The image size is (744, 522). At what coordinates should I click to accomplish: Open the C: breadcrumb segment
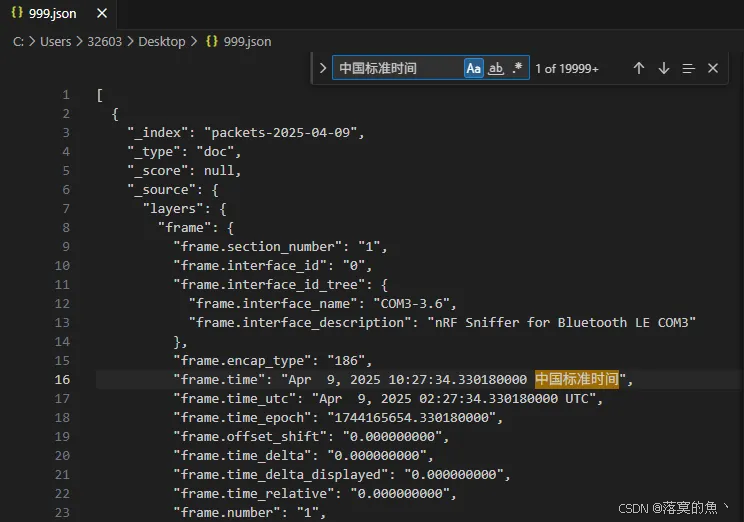pyautogui.click(x=18, y=42)
